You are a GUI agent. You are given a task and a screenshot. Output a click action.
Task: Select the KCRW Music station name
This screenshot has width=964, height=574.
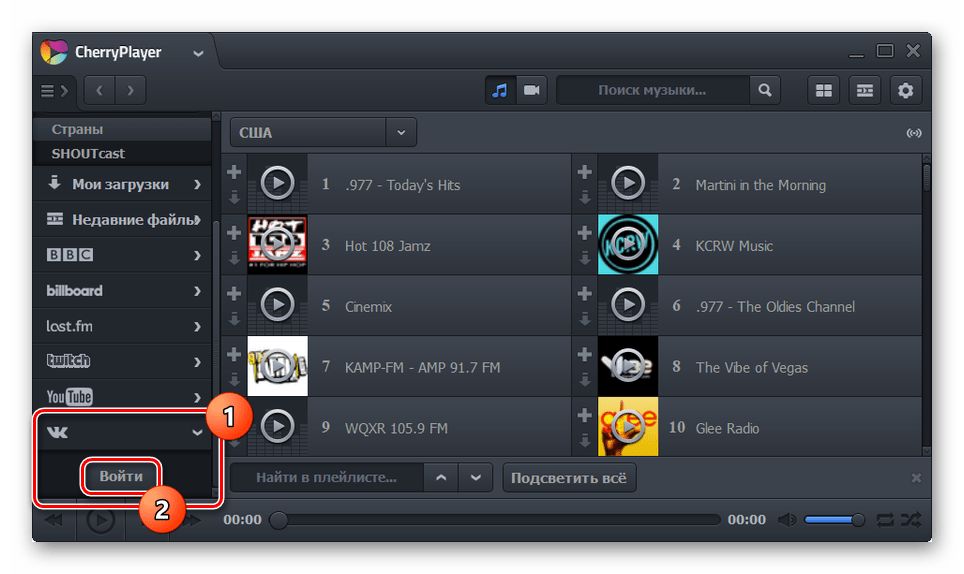(x=734, y=246)
